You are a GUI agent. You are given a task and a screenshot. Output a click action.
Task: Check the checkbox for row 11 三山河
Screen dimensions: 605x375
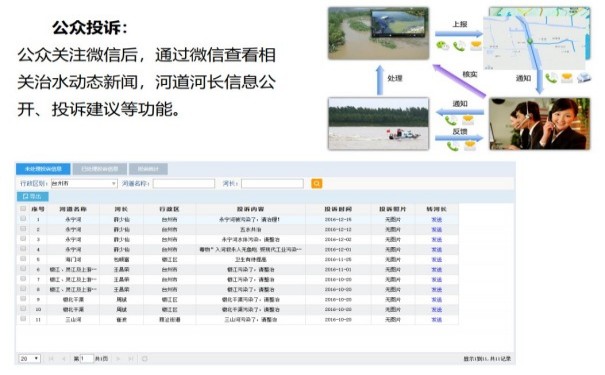pyautogui.click(x=23, y=319)
